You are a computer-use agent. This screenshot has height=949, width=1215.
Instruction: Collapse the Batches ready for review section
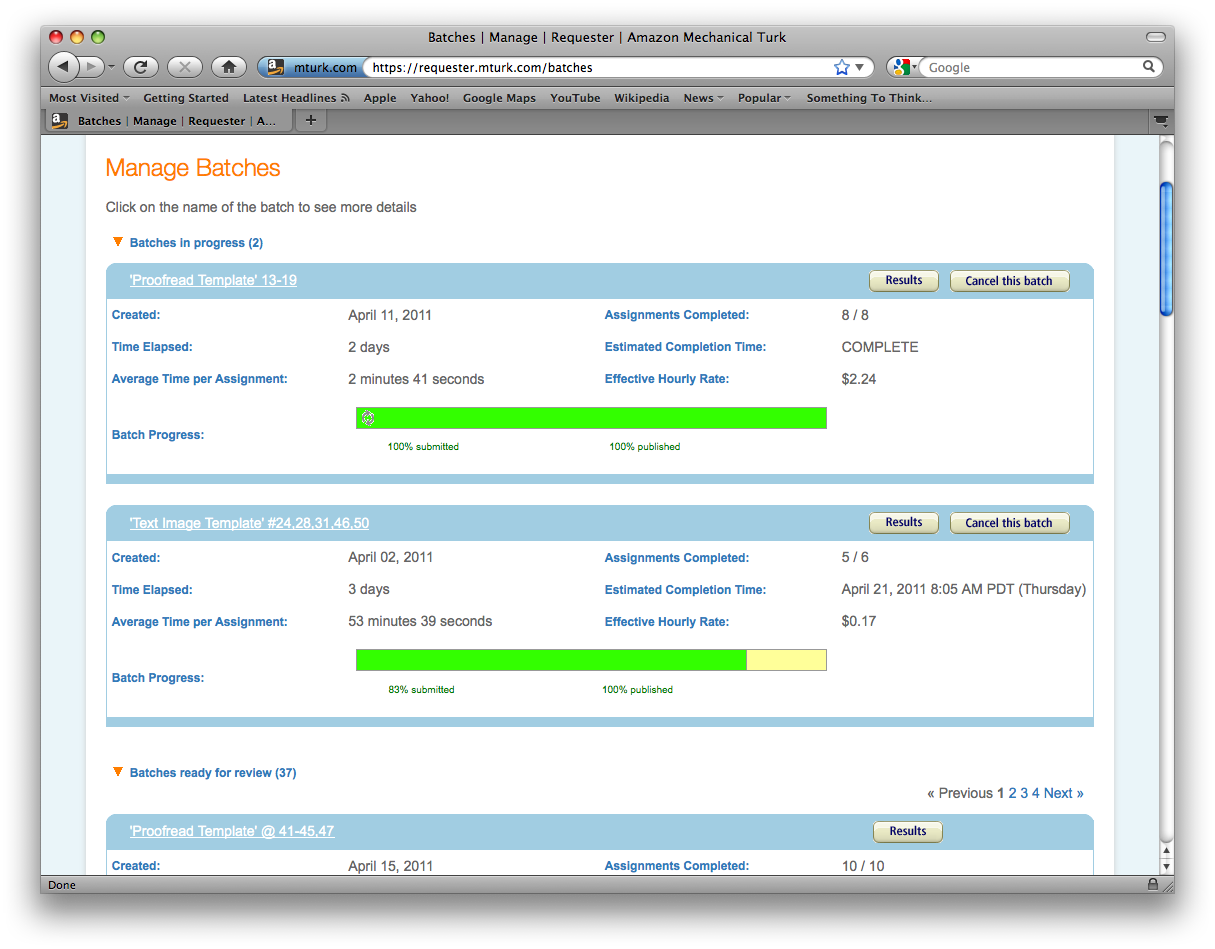[x=118, y=772]
